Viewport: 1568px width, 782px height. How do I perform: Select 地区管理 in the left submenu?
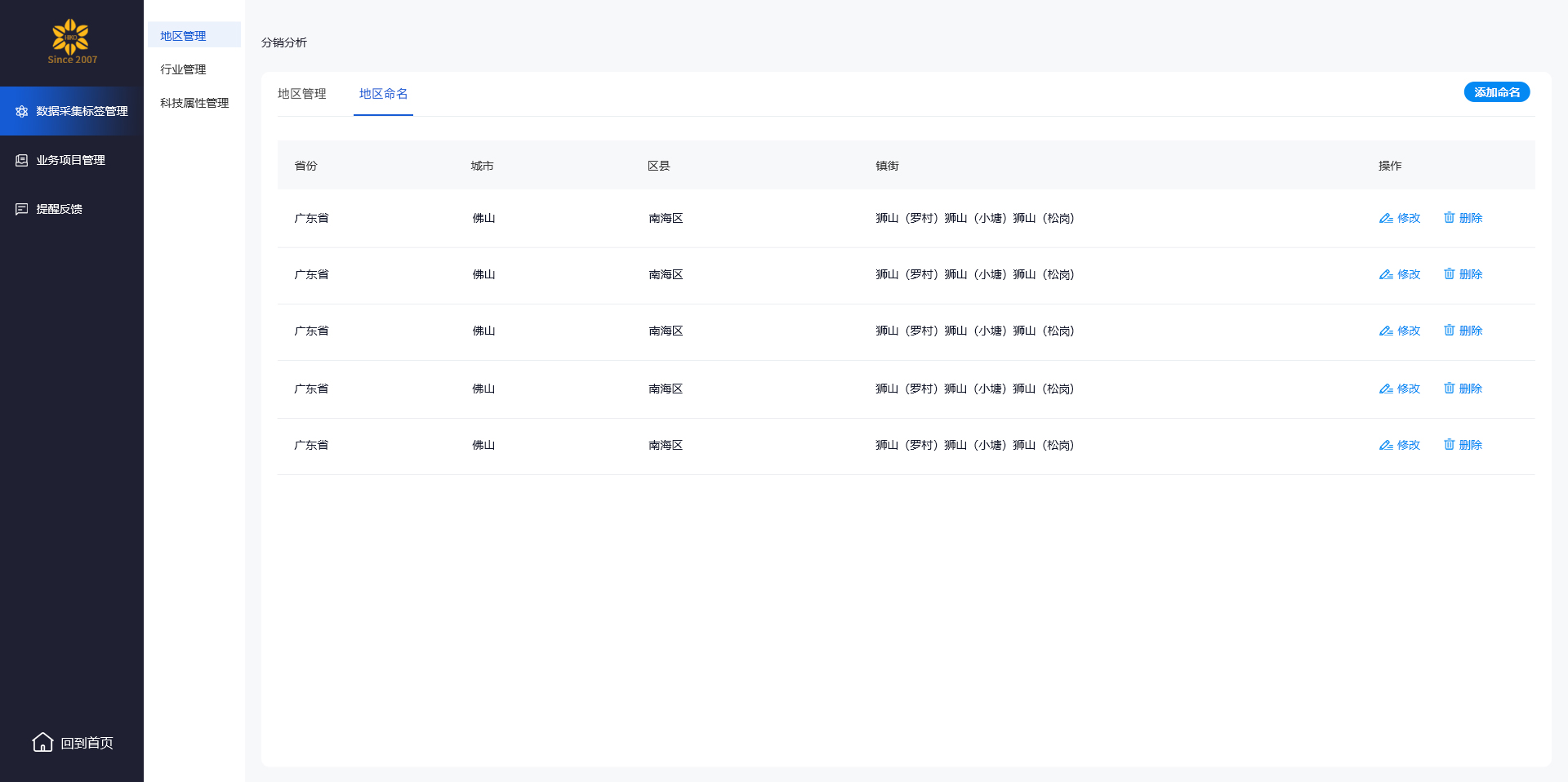pos(183,36)
